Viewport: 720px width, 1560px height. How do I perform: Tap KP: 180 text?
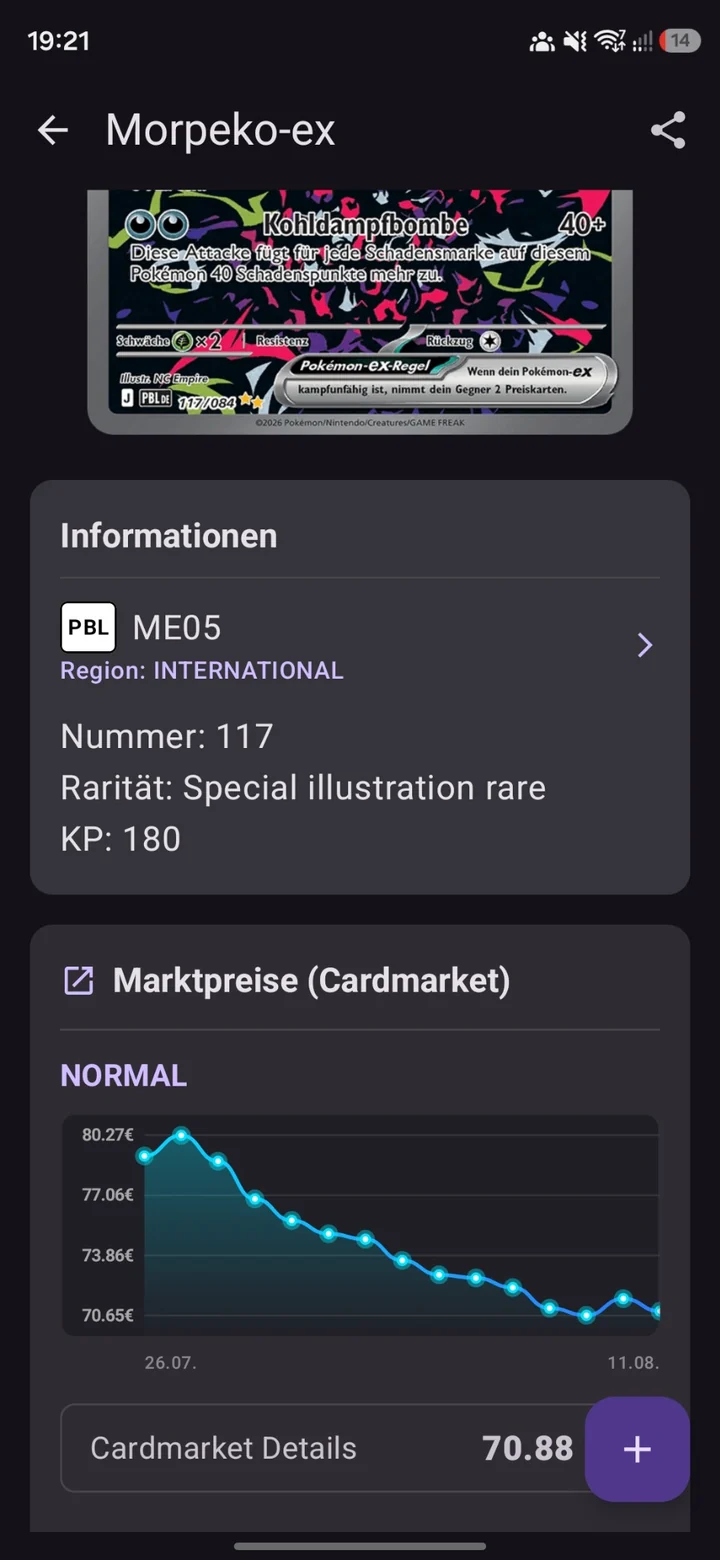(121, 839)
